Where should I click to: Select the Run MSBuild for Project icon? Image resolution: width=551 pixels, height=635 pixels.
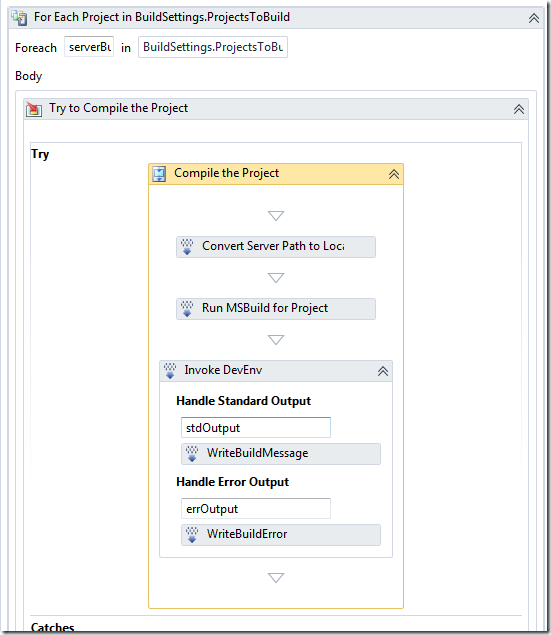tap(187, 309)
